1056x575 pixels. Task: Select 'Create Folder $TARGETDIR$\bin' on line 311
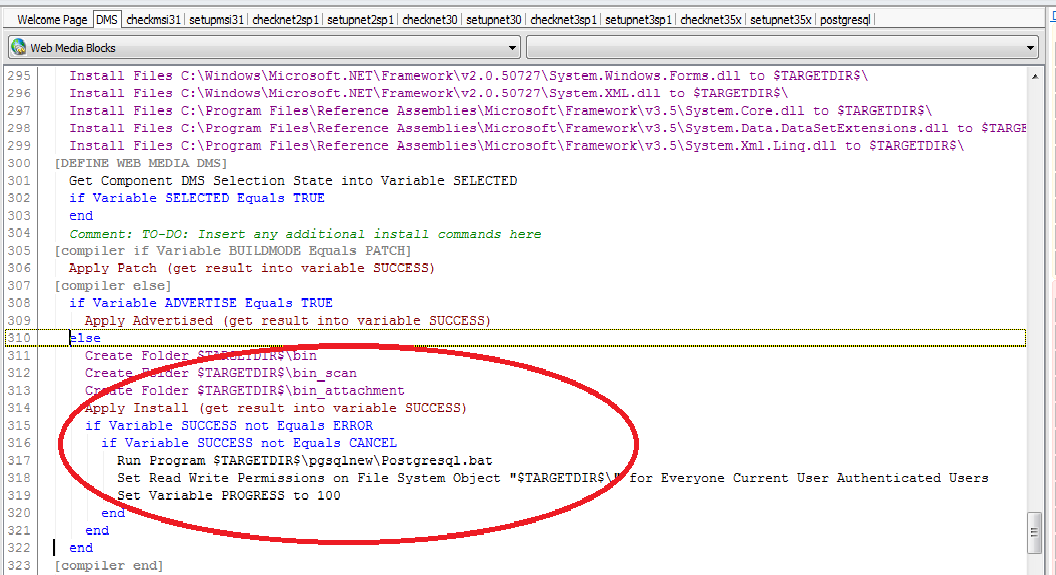point(201,356)
